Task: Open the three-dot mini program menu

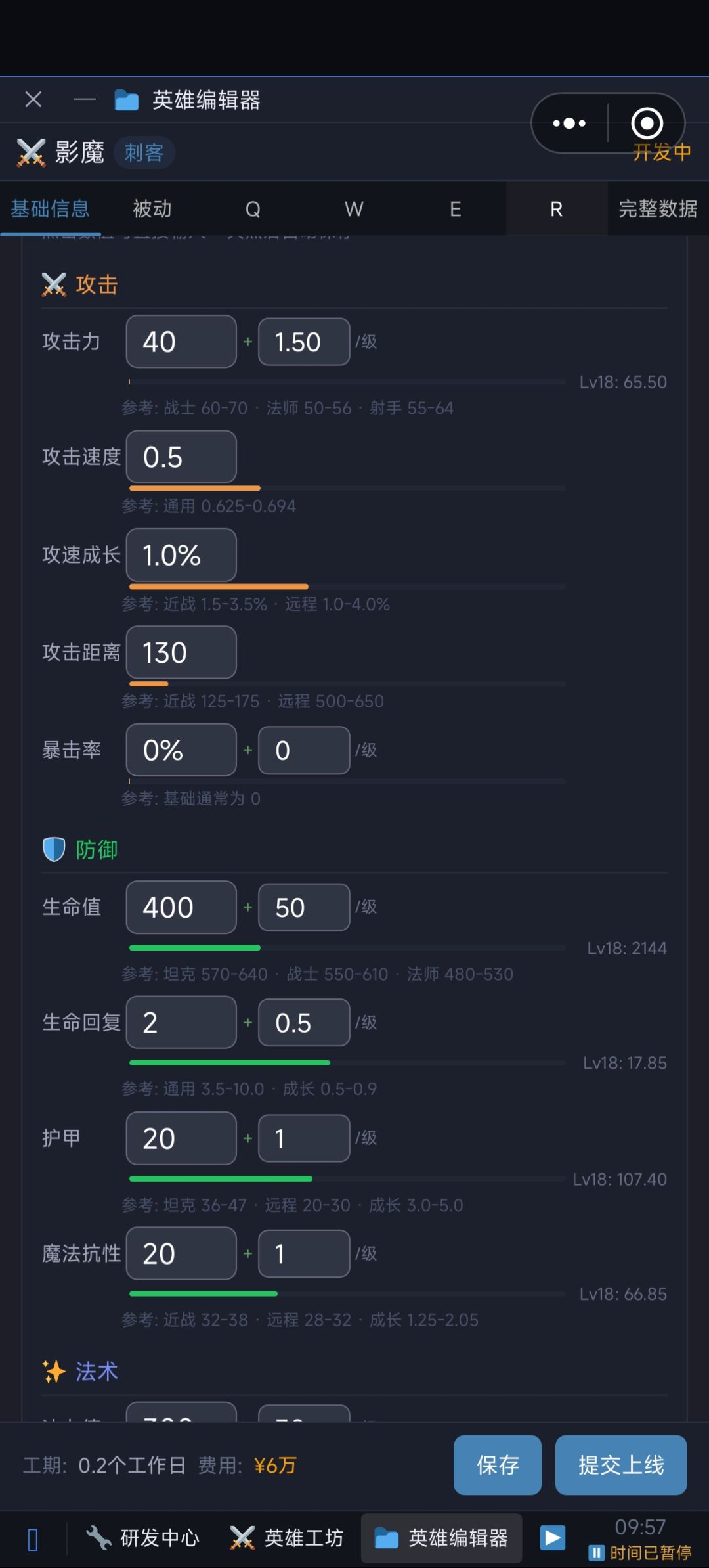Action: pos(569,123)
